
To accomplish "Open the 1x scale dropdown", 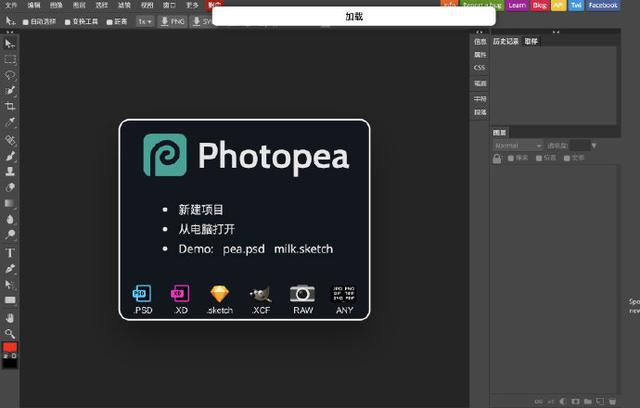I will 145,21.
